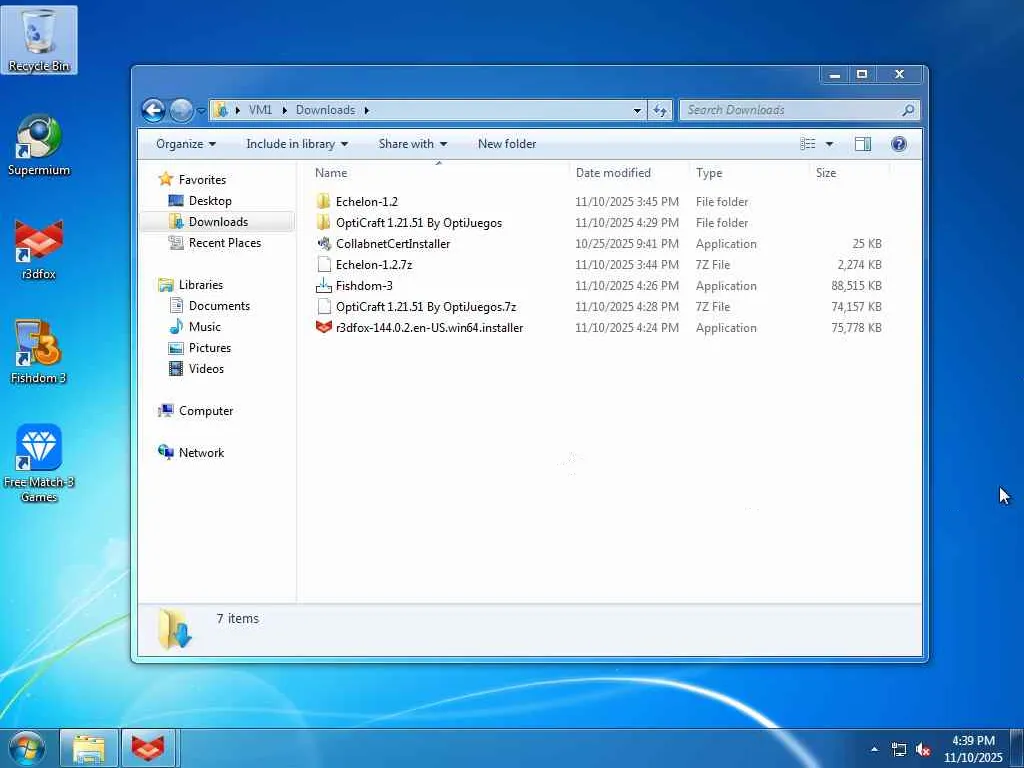Click the Show desktop strip at taskbar end
This screenshot has height=768, width=1024.
pos(1017,749)
